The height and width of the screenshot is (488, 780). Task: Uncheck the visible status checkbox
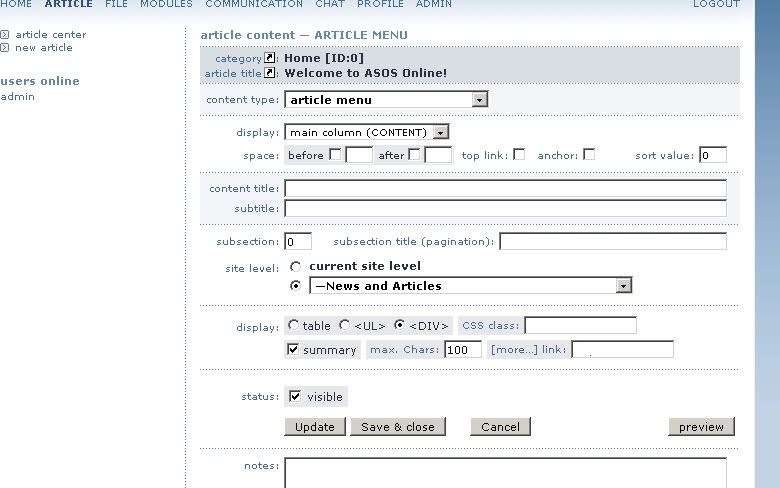tap(295, 396)
